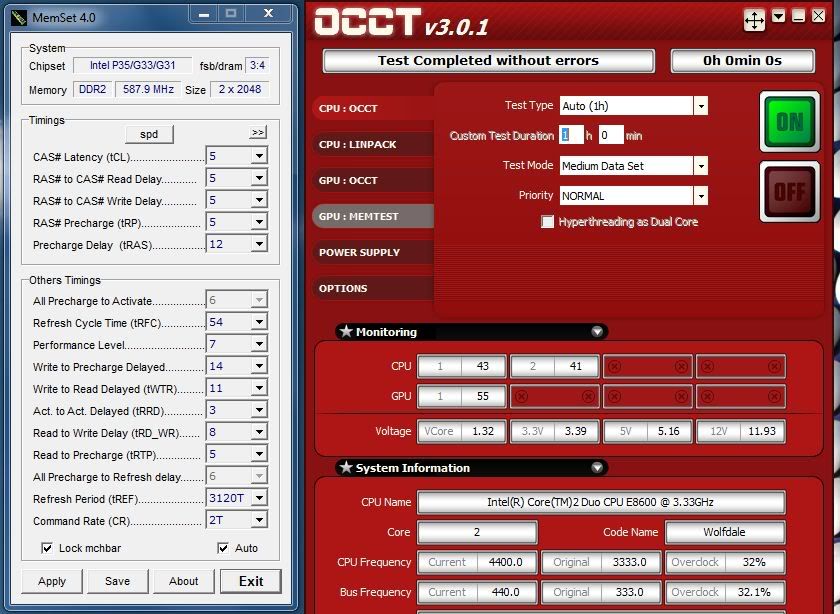
Task: Click the Wolfdale code name value
Action: pyautogui.click(x=725, y=532)
